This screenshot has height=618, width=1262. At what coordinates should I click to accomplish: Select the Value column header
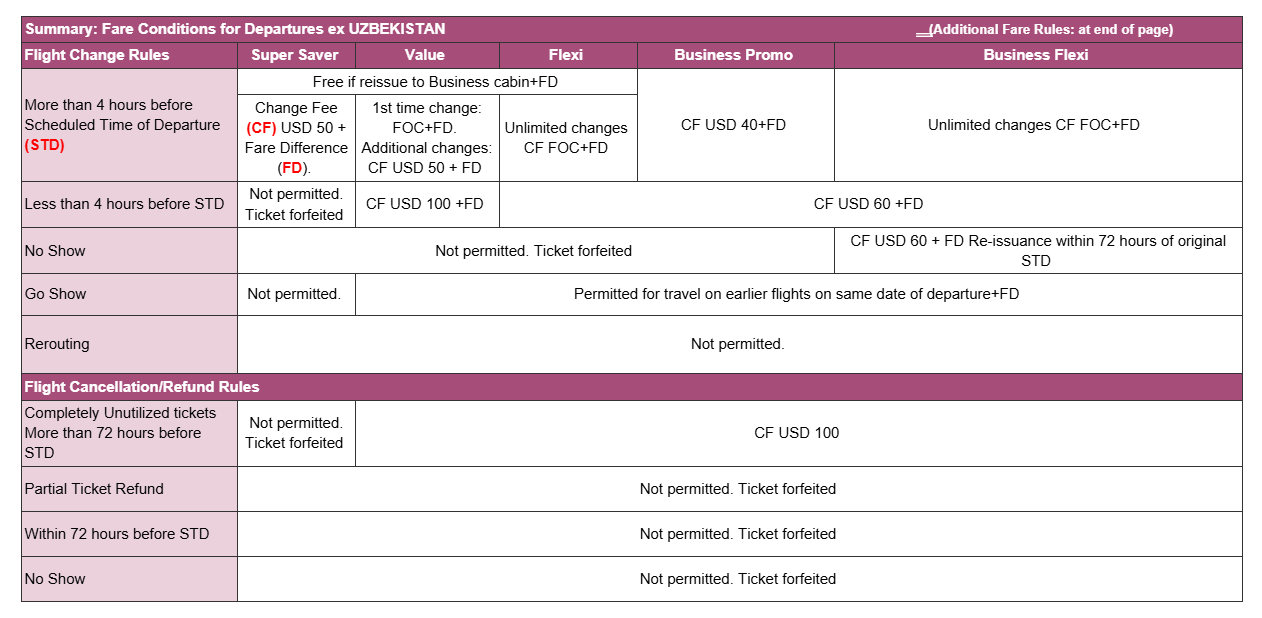427,55
